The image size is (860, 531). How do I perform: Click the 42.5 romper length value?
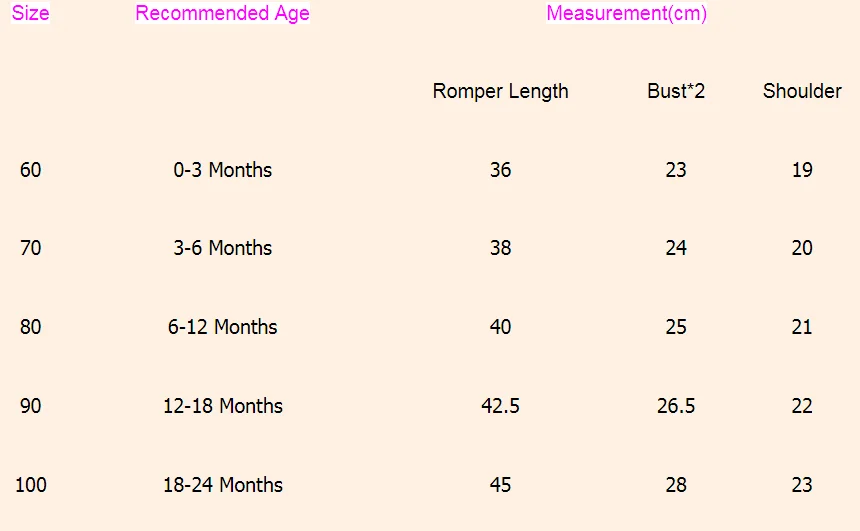click(500, 406)
